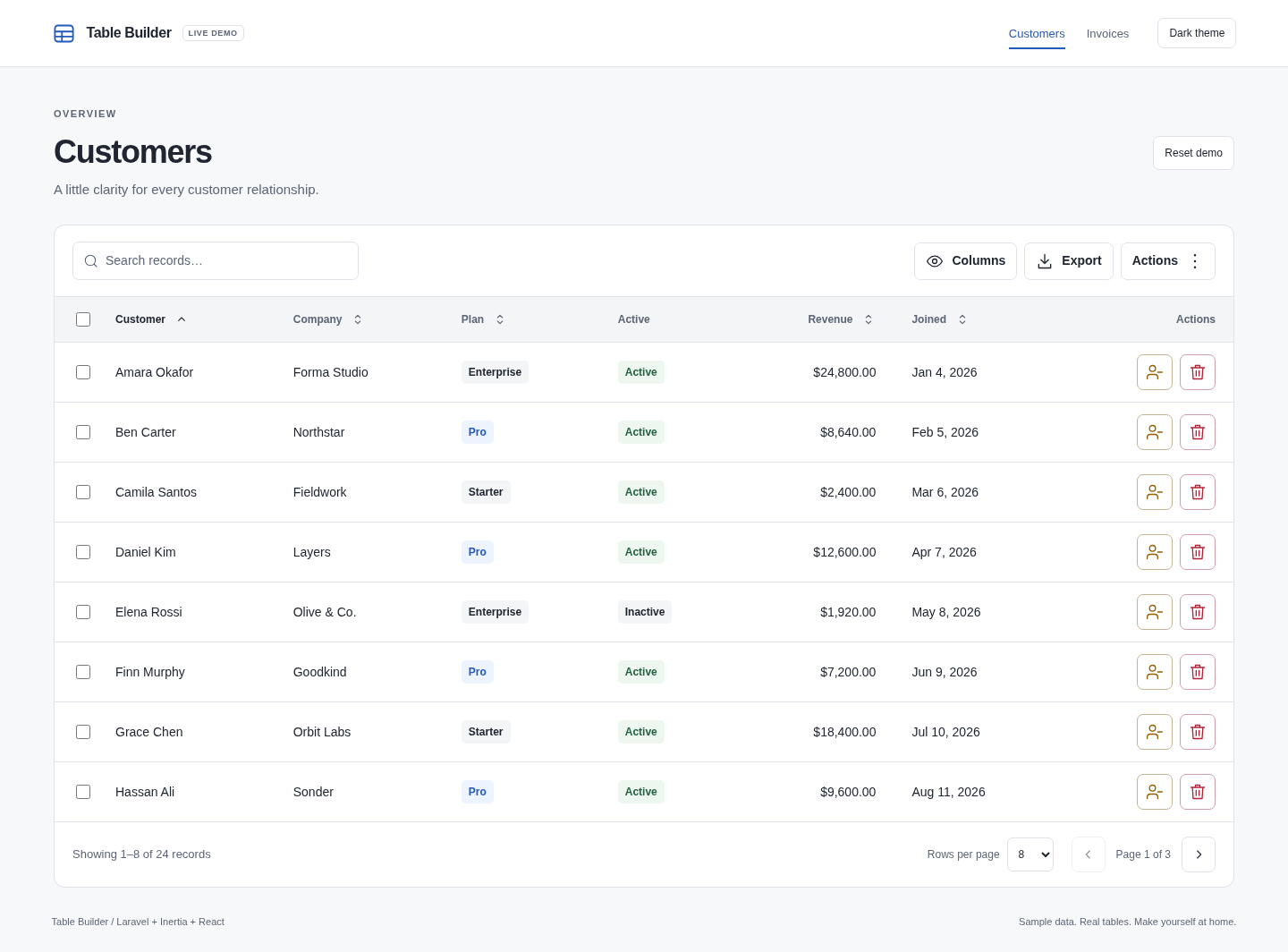Viewport: 1288px width, 952px height.
Task: Select the Elena Rossi row checkbox
Action: [x=83, y=612]
